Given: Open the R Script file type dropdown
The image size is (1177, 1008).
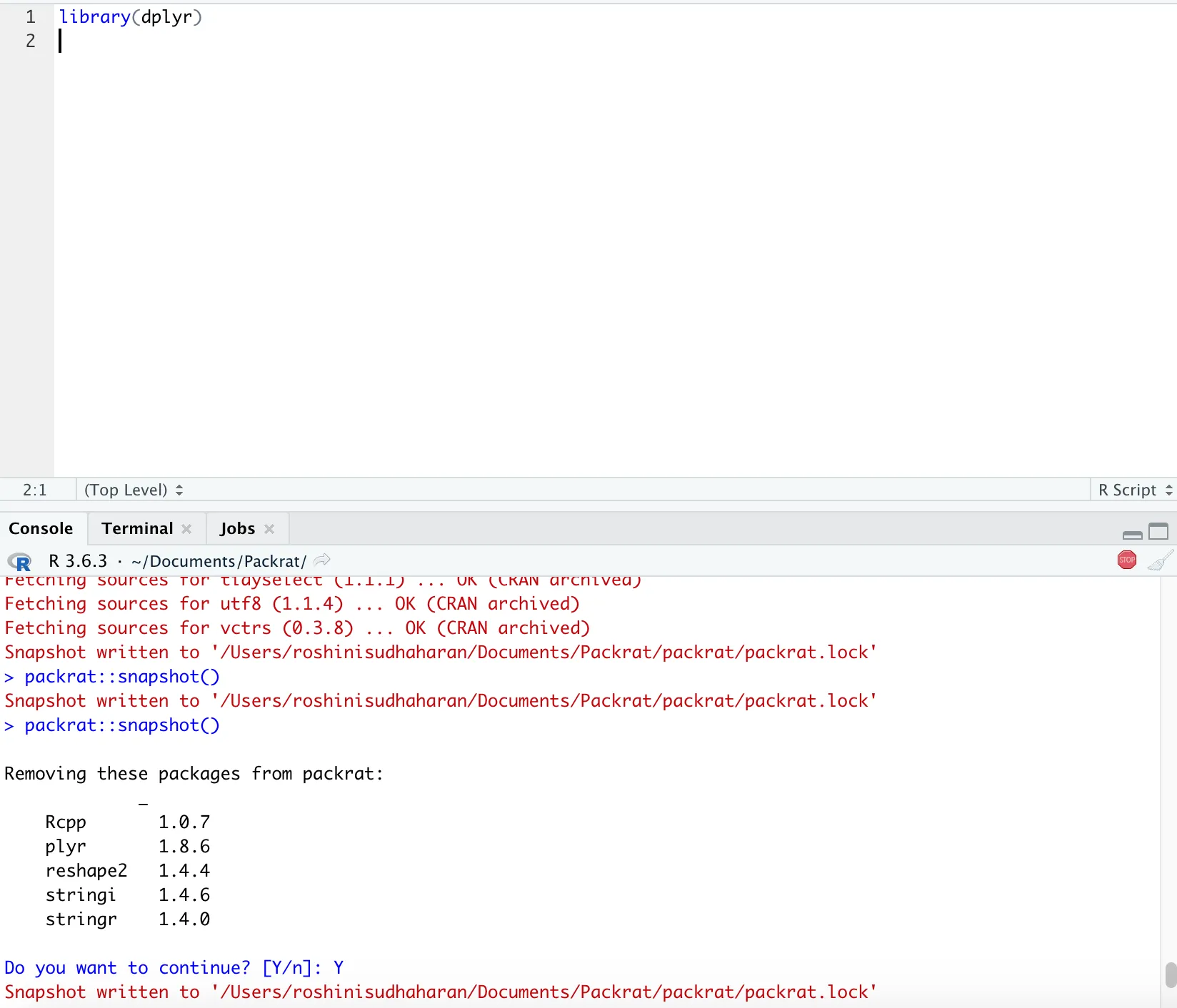Looking at the screenshot, I should (x=1134, y=490).
